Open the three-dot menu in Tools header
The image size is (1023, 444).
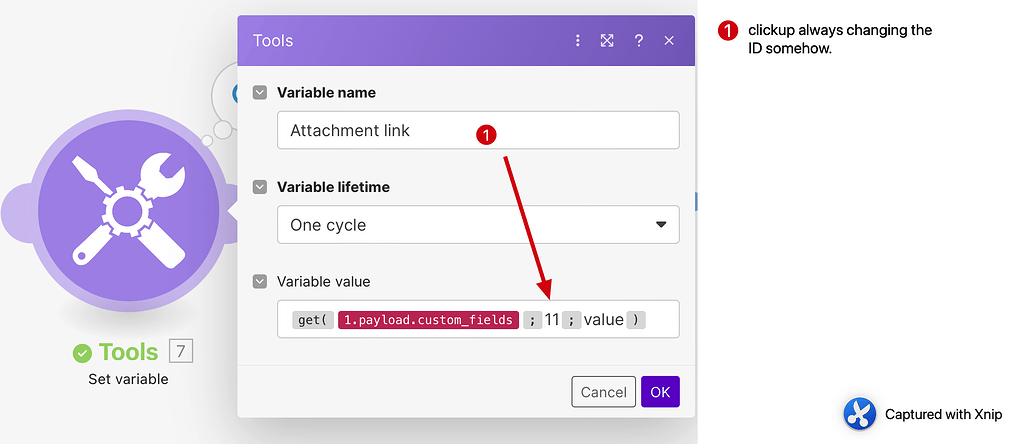[x=578, y=41]
